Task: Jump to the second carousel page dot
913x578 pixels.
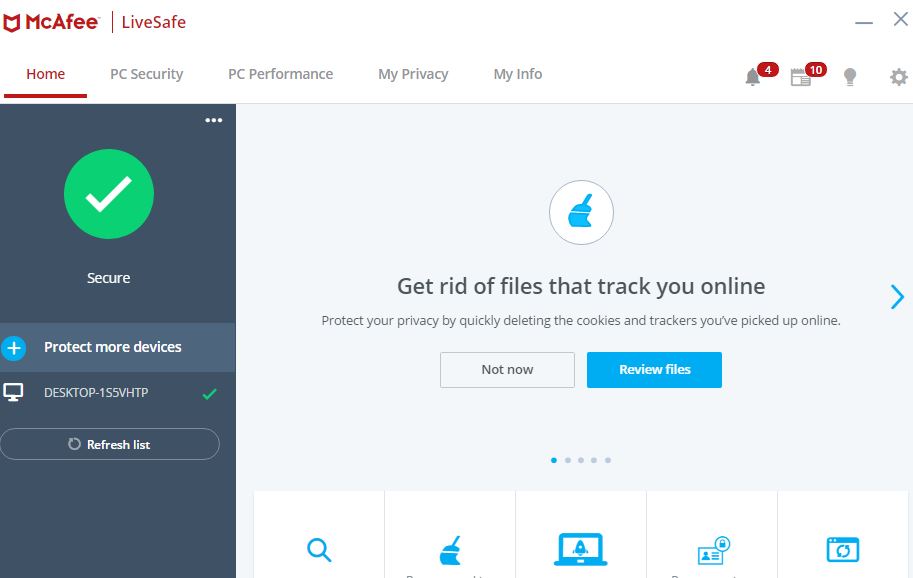Action: coord(568,460)
